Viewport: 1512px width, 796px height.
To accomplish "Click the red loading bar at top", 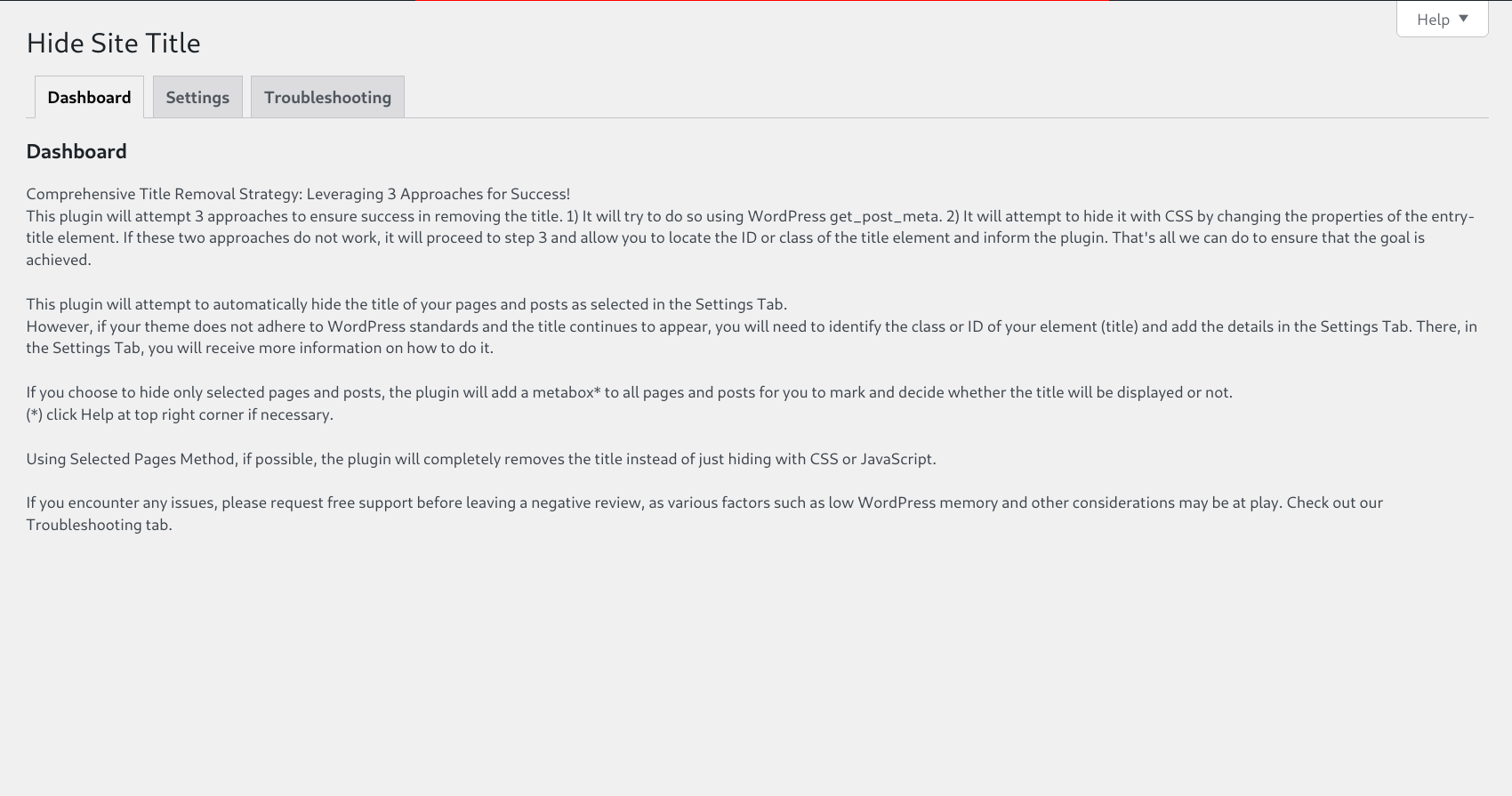I will [x=762, y=1].
